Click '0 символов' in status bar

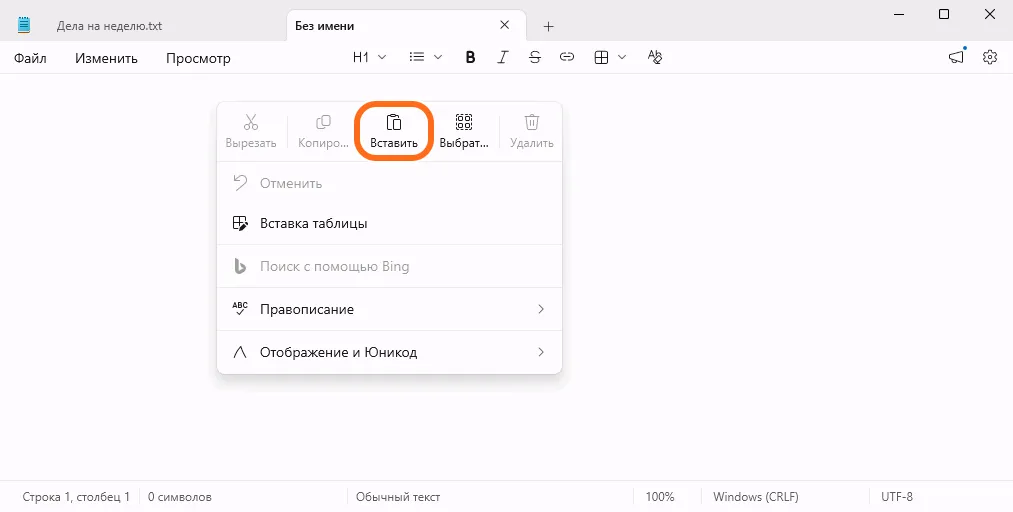(180, 497)
